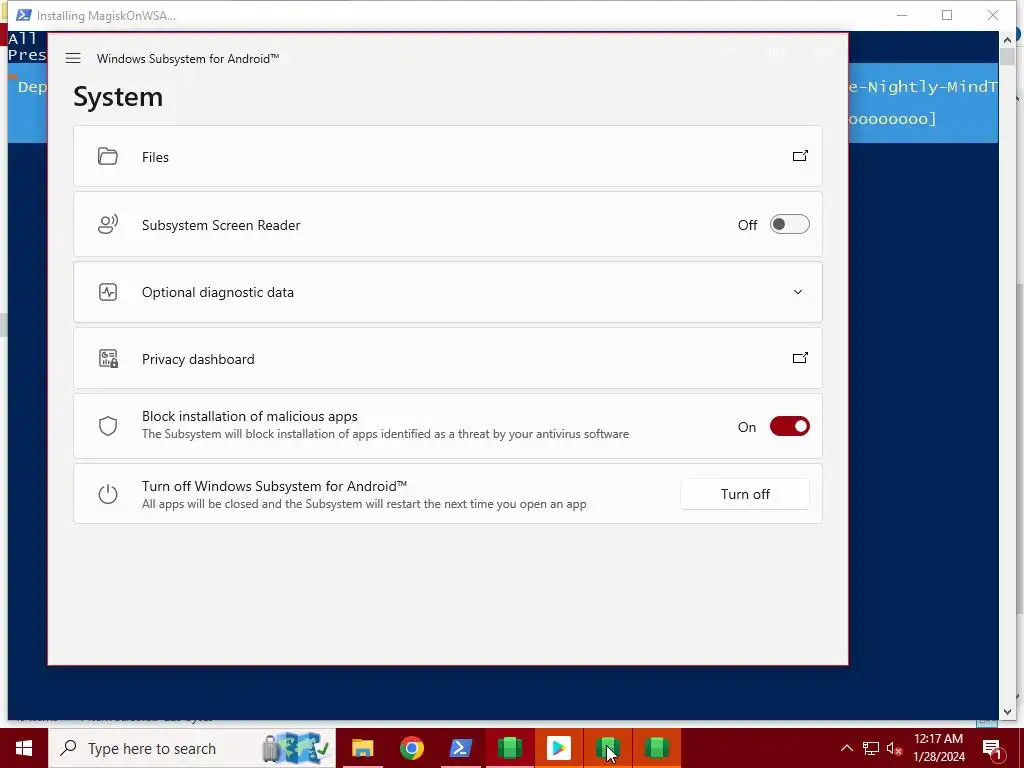This screenshot has height=768, width=1024.
Task: Click 'Block installation of malicious apps' title
Action: click(x=249, y=417)
